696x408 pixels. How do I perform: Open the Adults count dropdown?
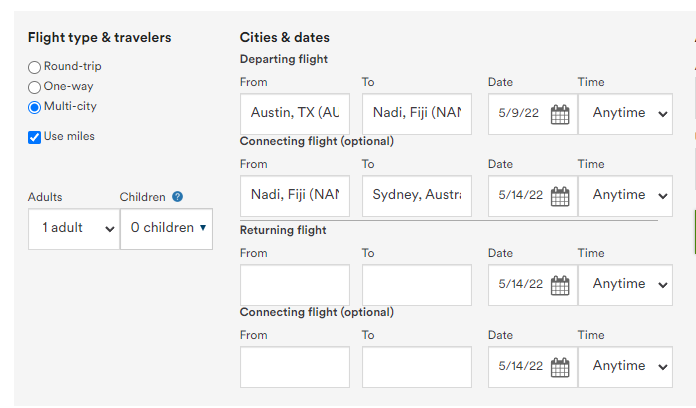coord(73,228)
